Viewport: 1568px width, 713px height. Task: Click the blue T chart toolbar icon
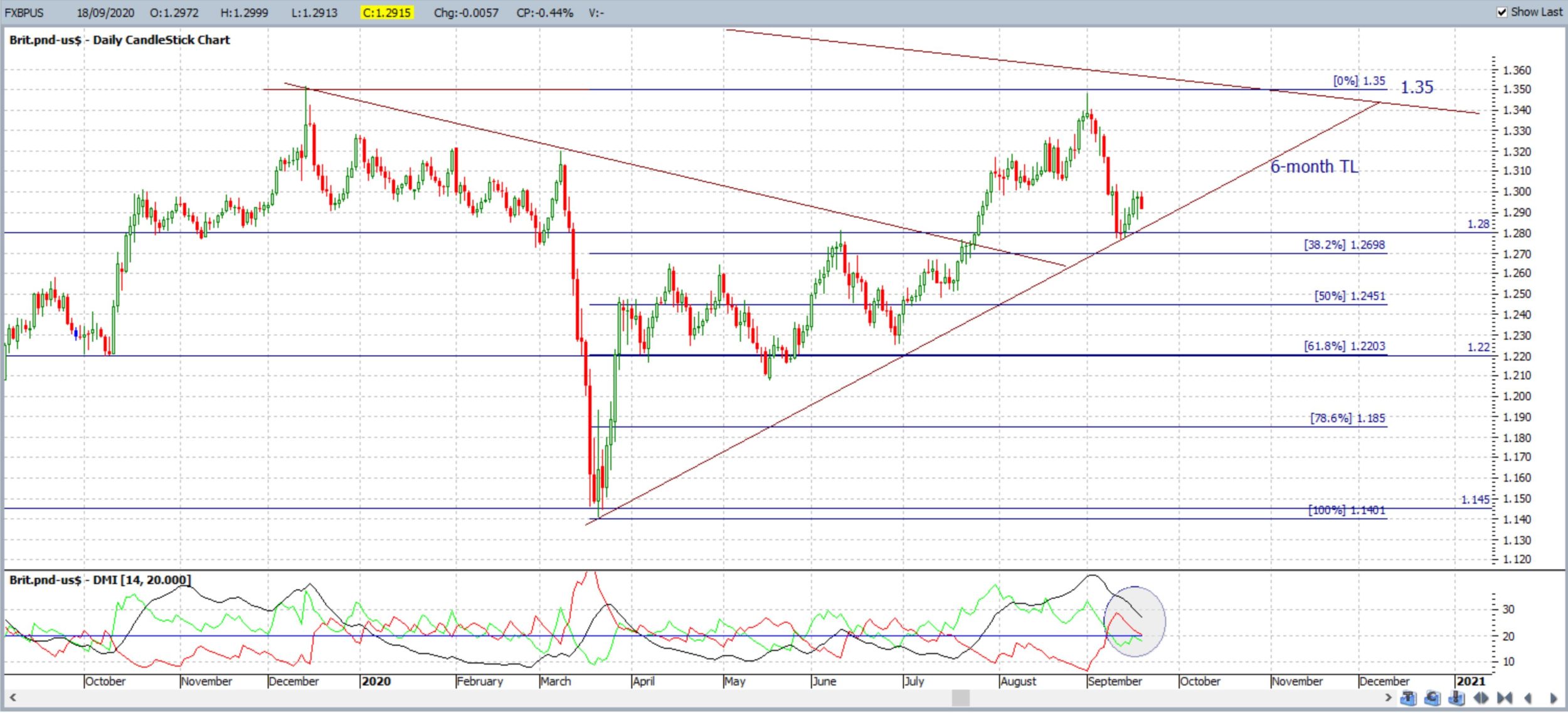1408,697
